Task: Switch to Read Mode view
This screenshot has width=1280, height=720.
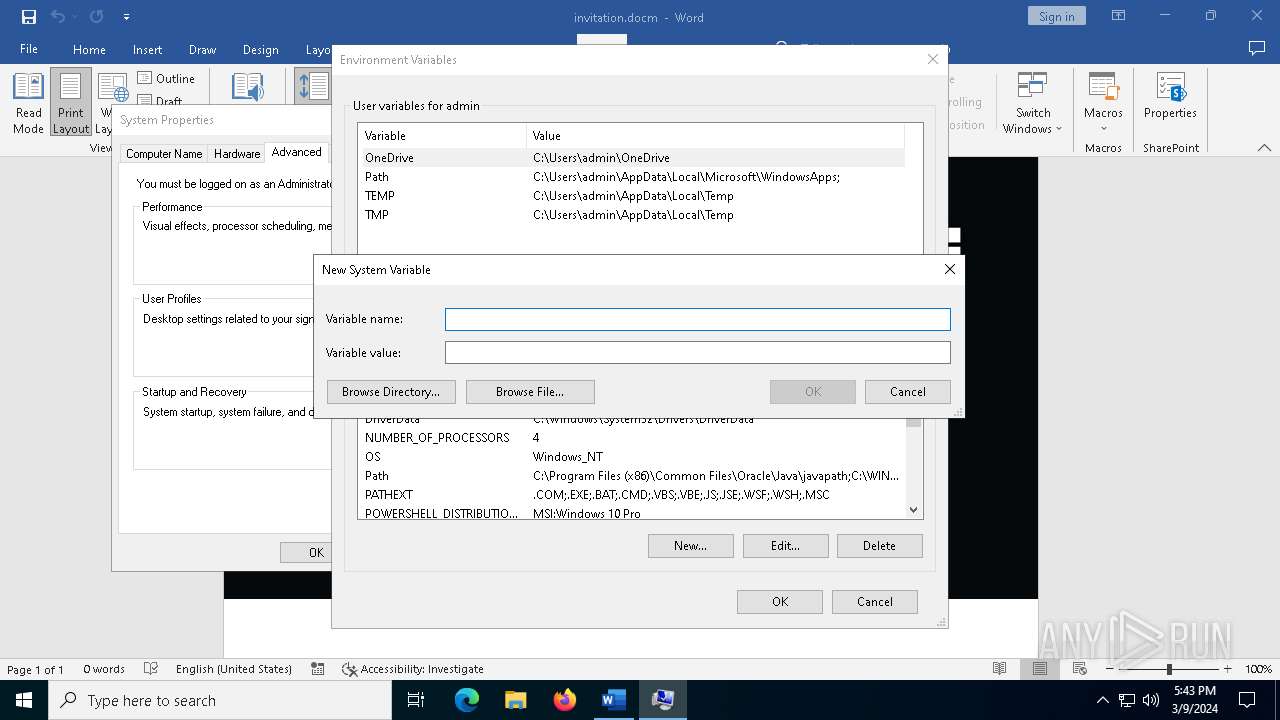Action: (x=28, y=103)
